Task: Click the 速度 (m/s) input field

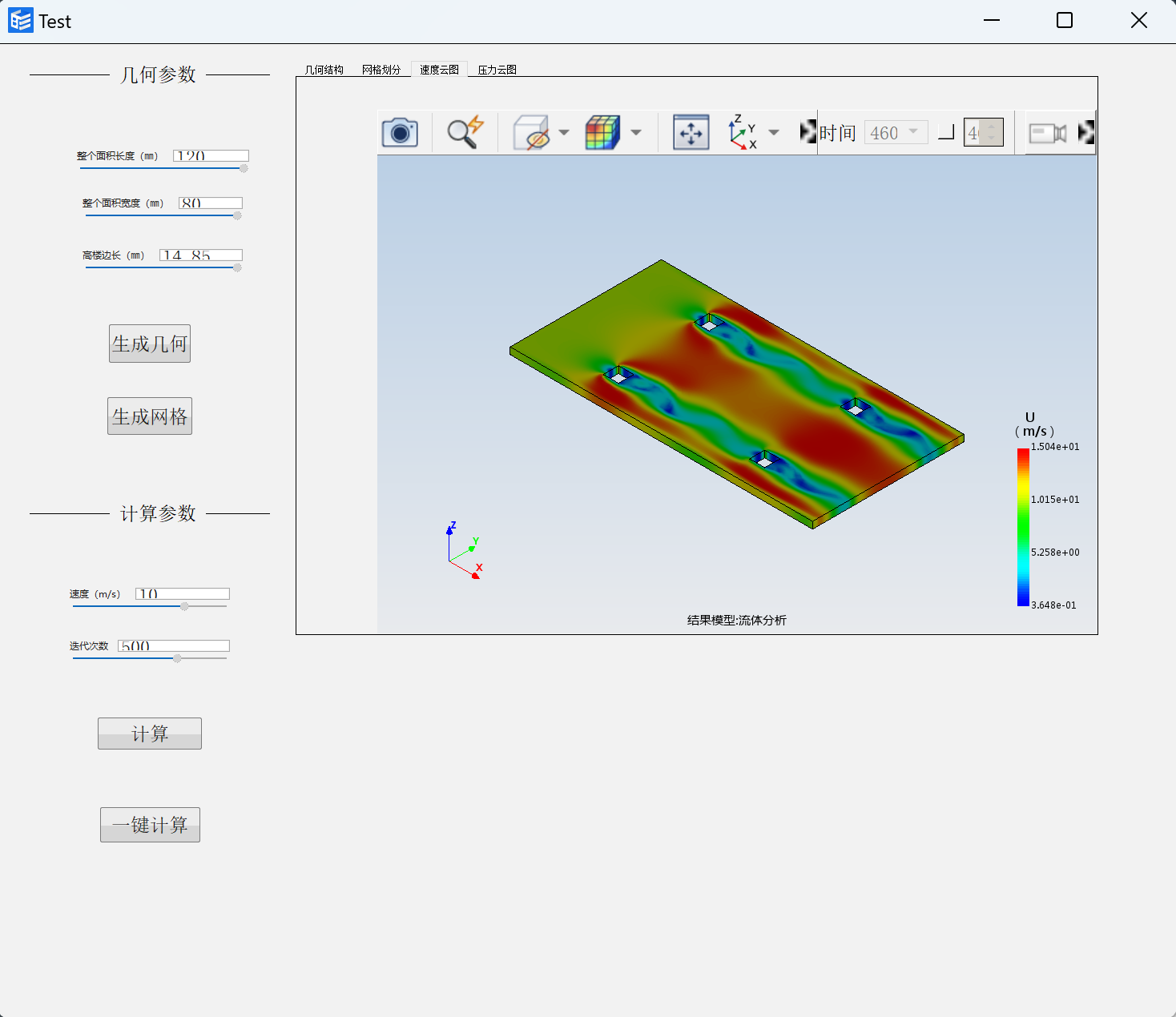Action: click(183, 593)
